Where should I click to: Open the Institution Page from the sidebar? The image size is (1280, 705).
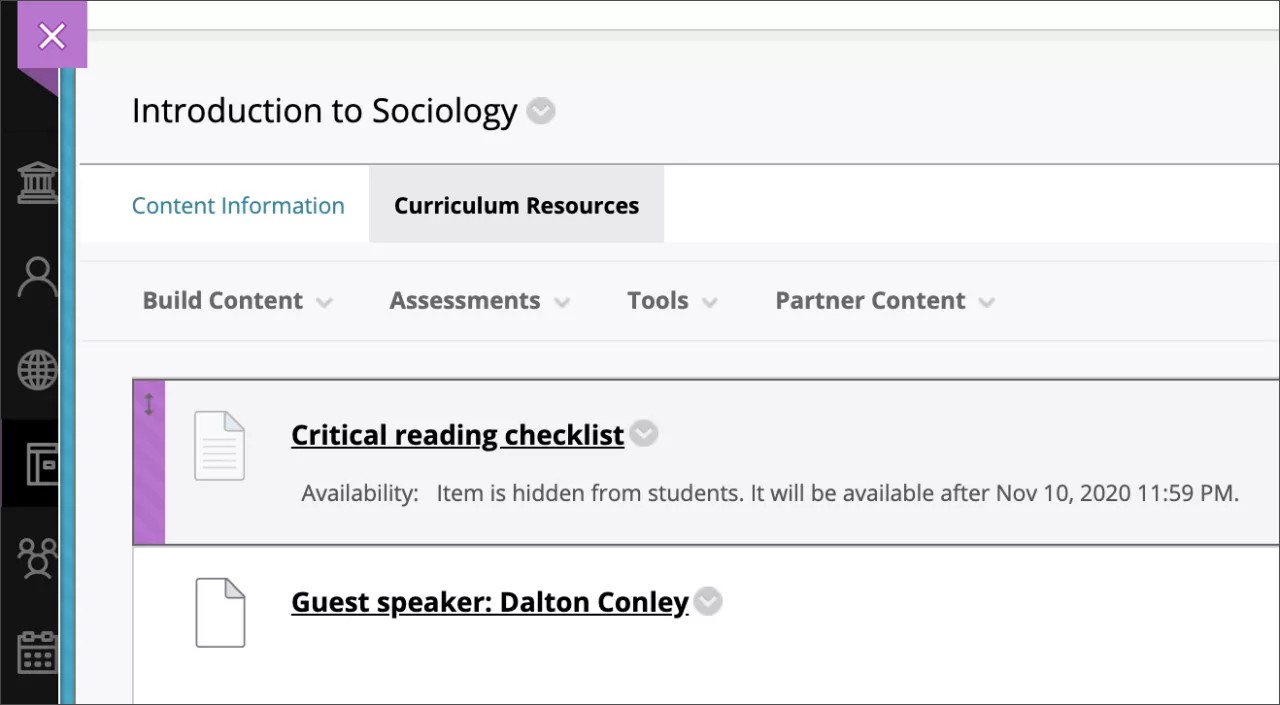pos(37,182)
